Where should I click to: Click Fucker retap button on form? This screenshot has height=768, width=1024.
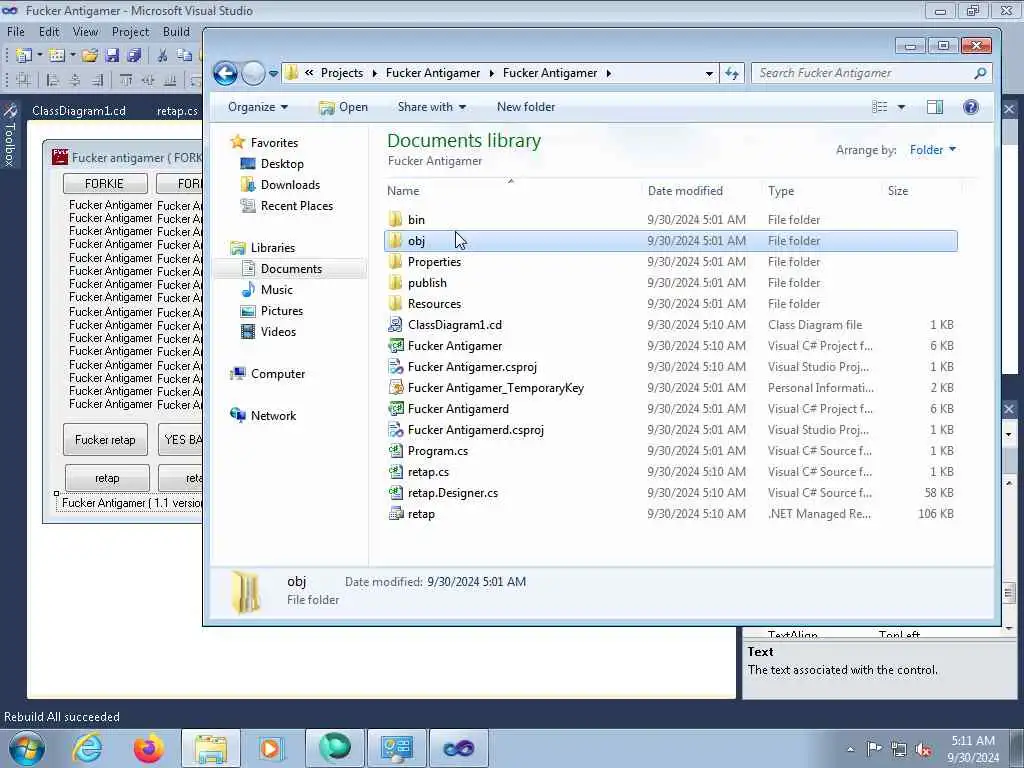[x=105, y=440]
